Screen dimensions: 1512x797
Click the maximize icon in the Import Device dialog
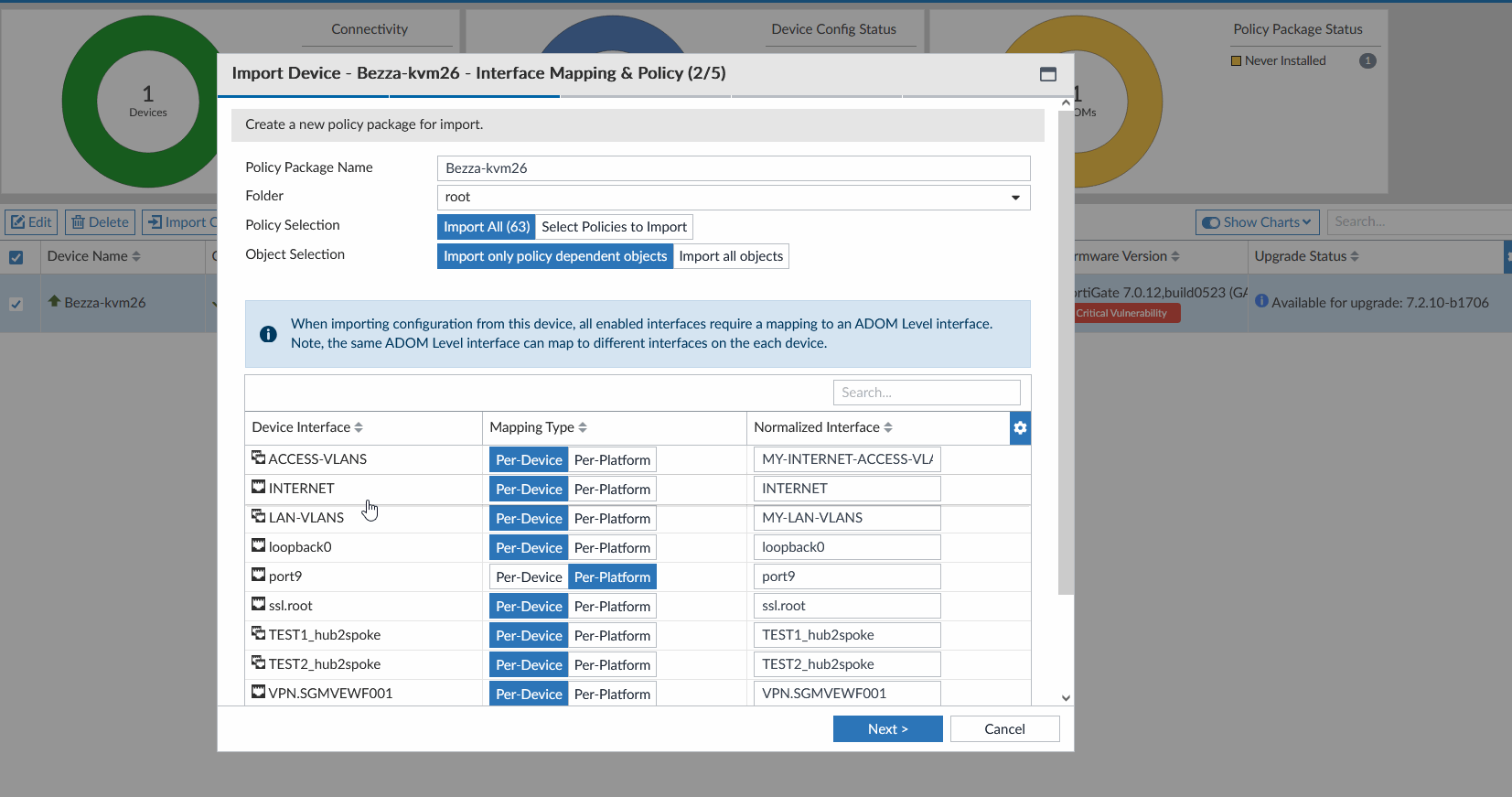tap(1048, 74)
